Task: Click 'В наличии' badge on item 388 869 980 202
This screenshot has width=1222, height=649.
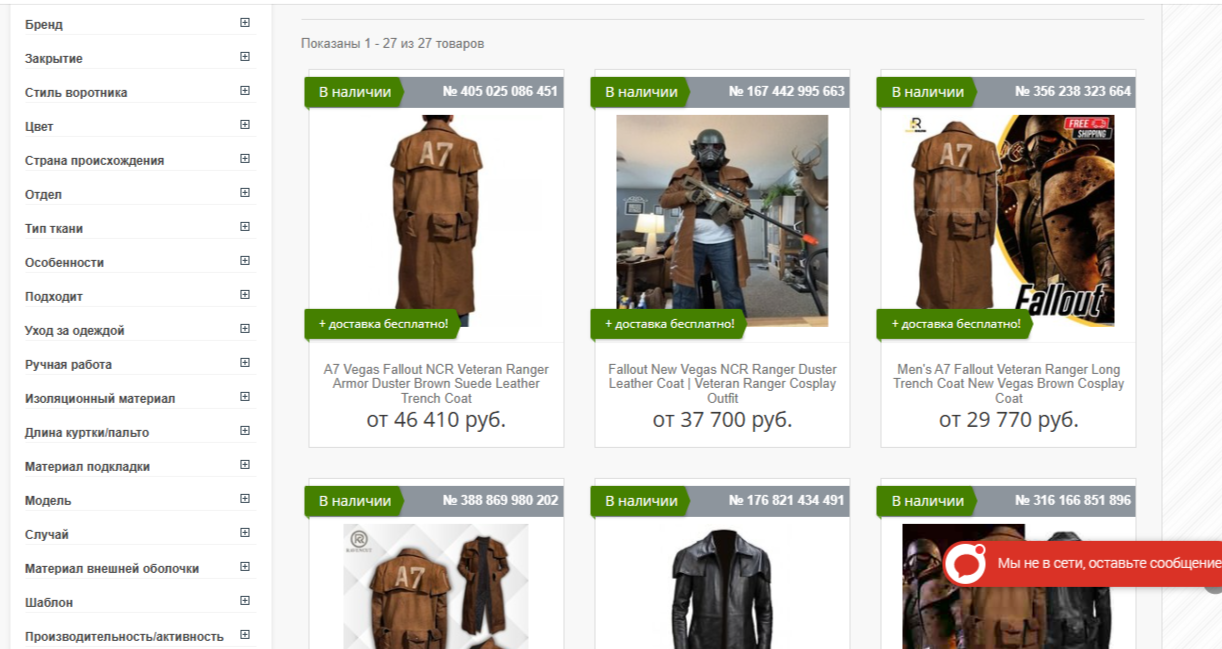Action: [x=355, y=501]
